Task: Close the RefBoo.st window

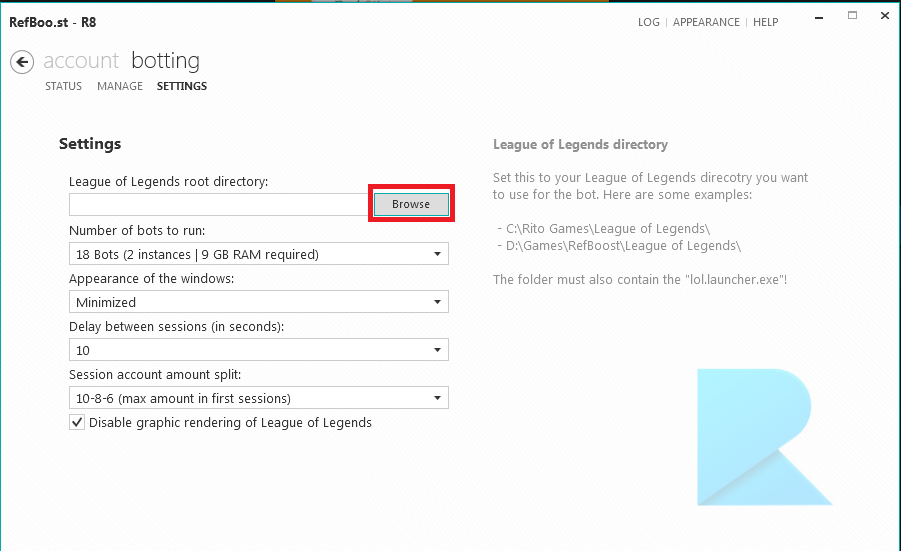Action: tap(885, 16)
